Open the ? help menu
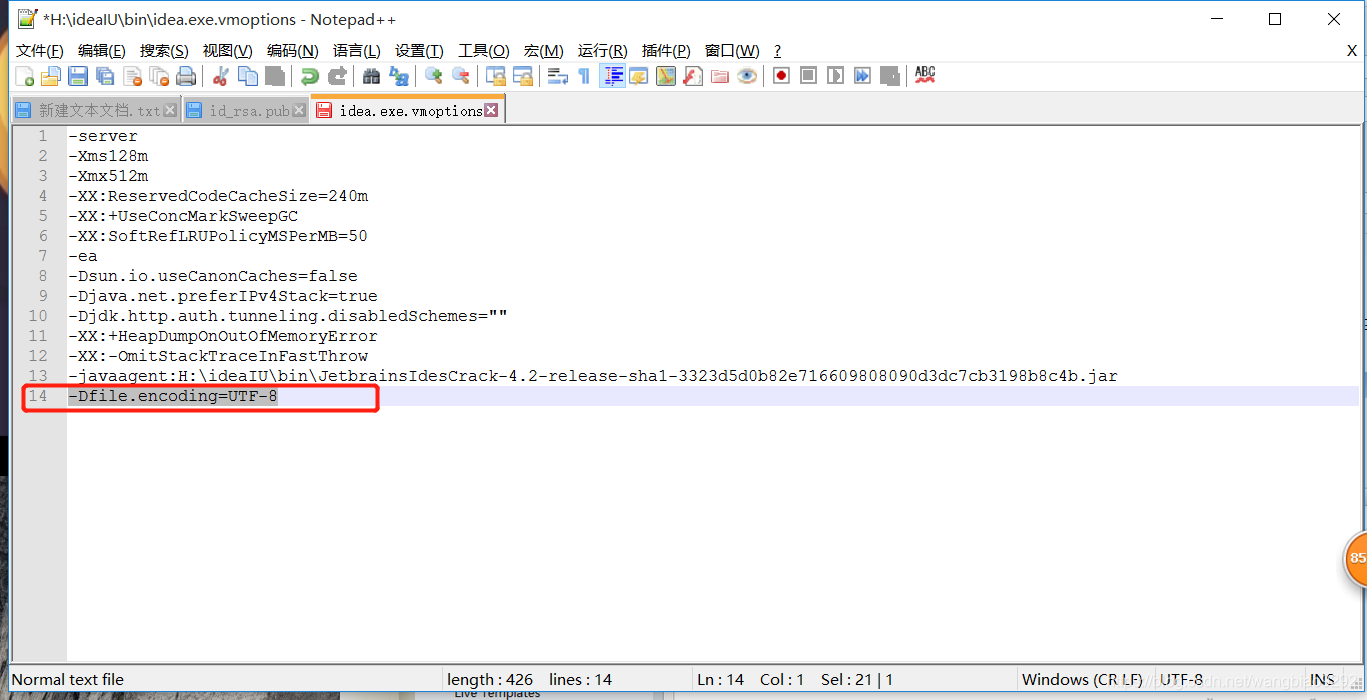Screen dimensions: 1367x700 click(x=778, y=51)
